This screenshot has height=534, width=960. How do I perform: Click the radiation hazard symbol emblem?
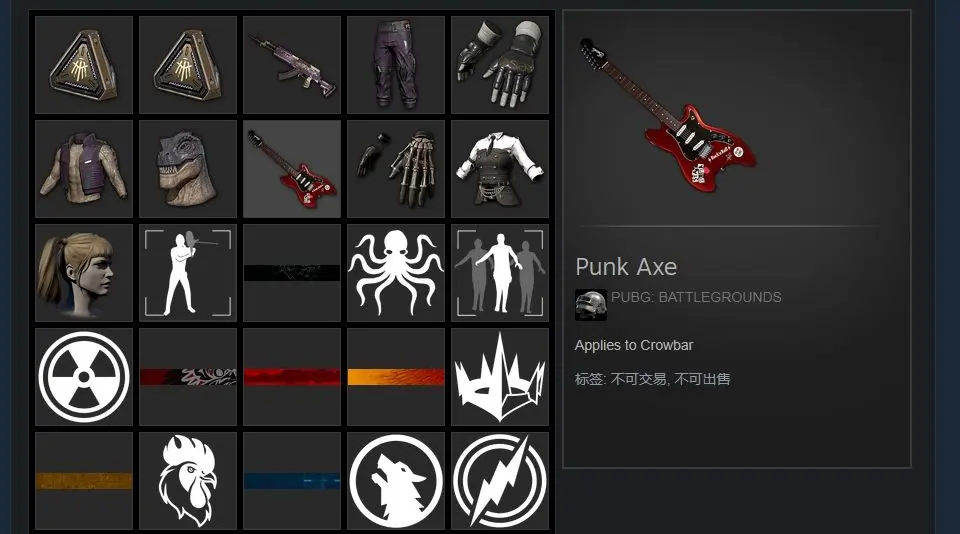click(x=84, y=377)
